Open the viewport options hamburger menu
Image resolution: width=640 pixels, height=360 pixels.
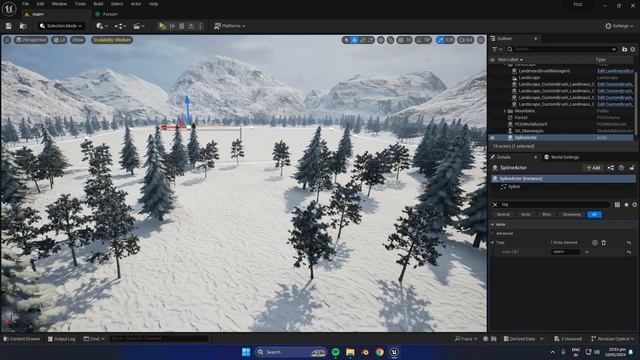pos(7,40)
